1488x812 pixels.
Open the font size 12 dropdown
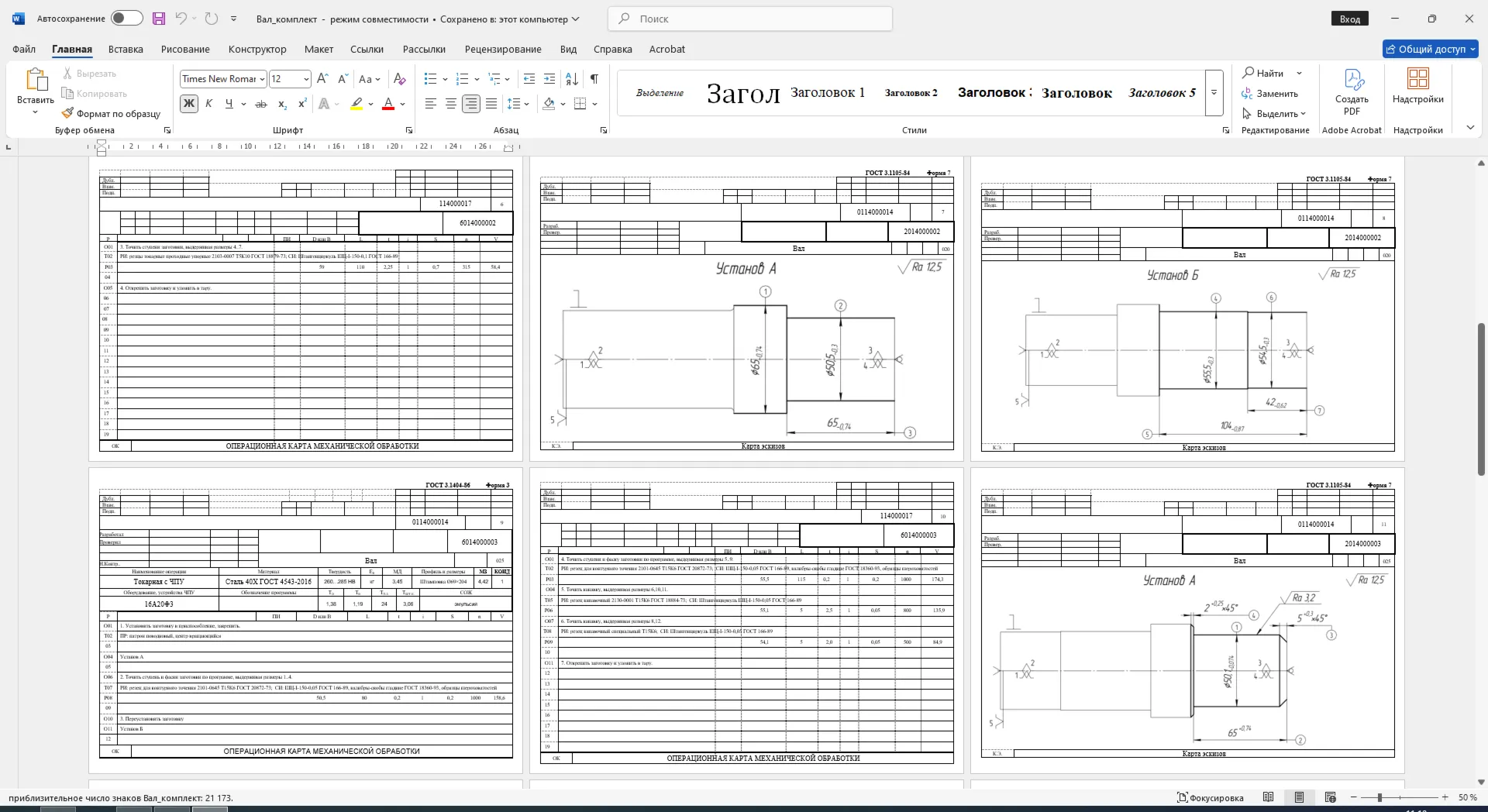(x=306, y=79)
